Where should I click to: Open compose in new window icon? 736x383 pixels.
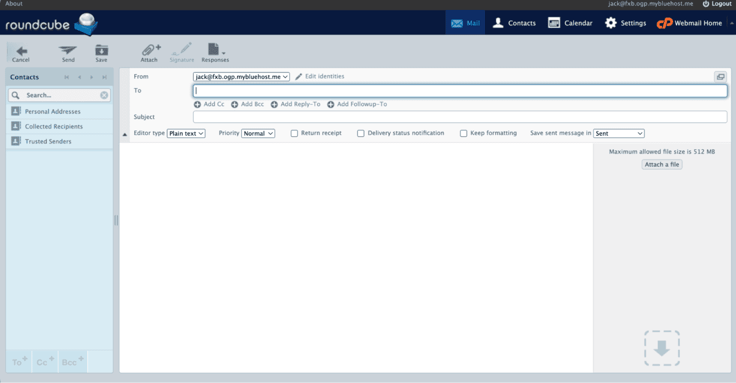pos(720,77)
